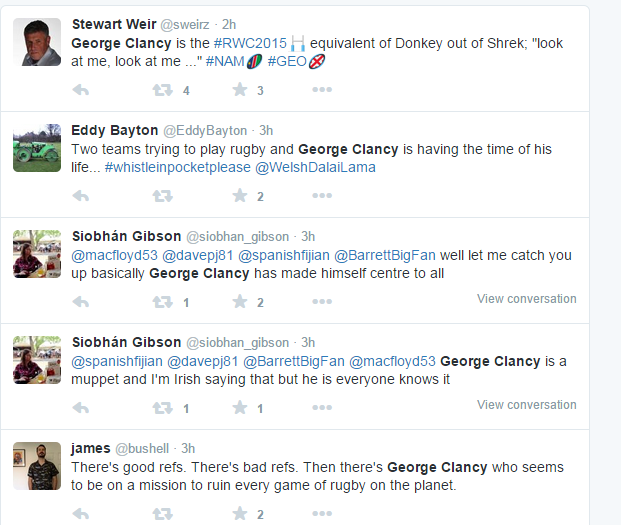Retweet Eddy Bayton's tweet
This screenshot has width=621, height=525.
(161, 196)
